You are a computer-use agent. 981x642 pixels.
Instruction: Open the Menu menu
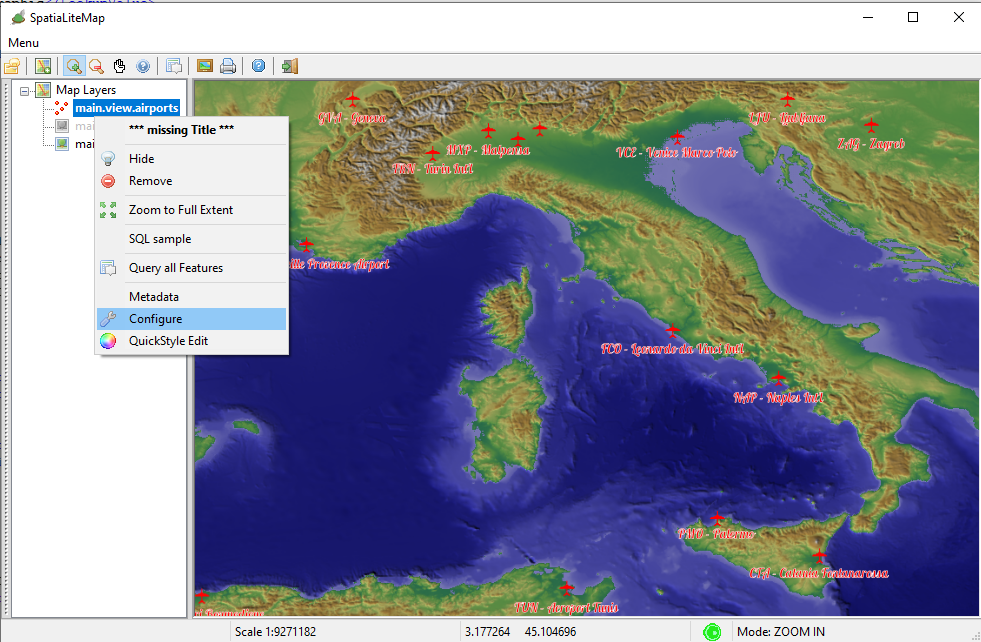point(24,43)
